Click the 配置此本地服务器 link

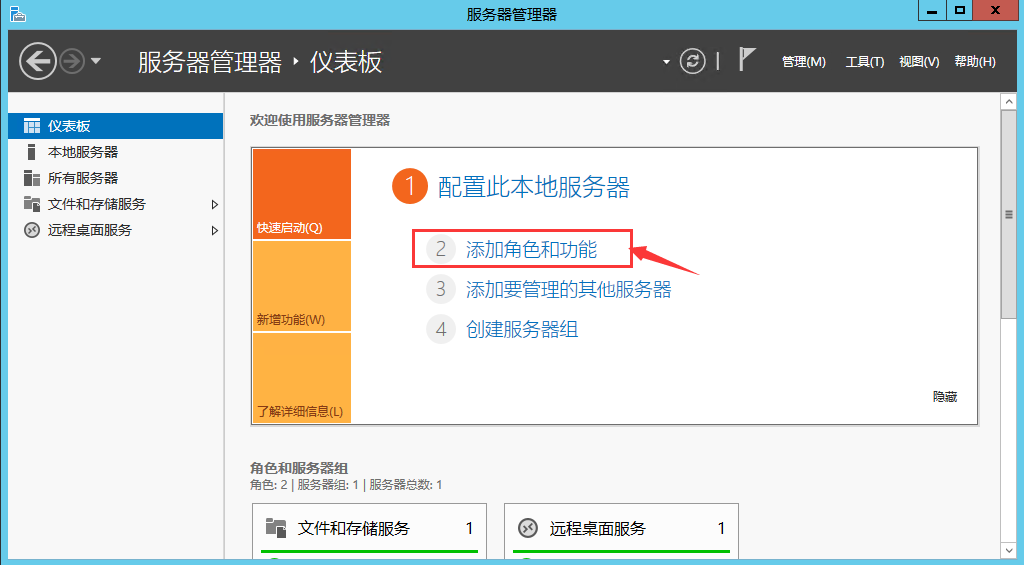click(534, 187)
